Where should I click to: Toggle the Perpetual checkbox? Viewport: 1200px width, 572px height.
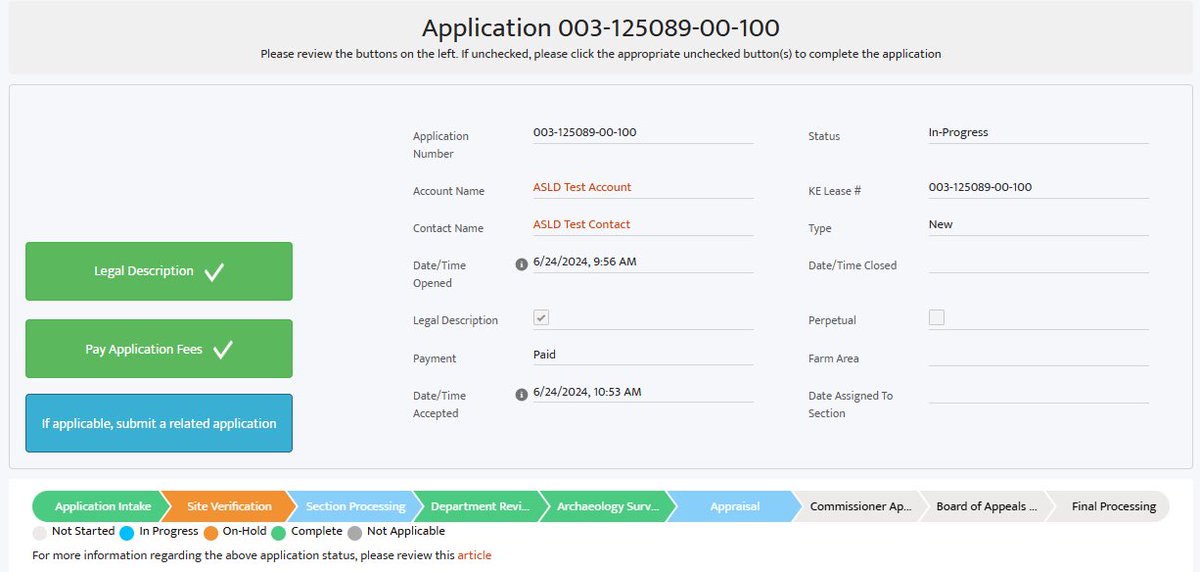pyautogui.click(x=936, y=317)
